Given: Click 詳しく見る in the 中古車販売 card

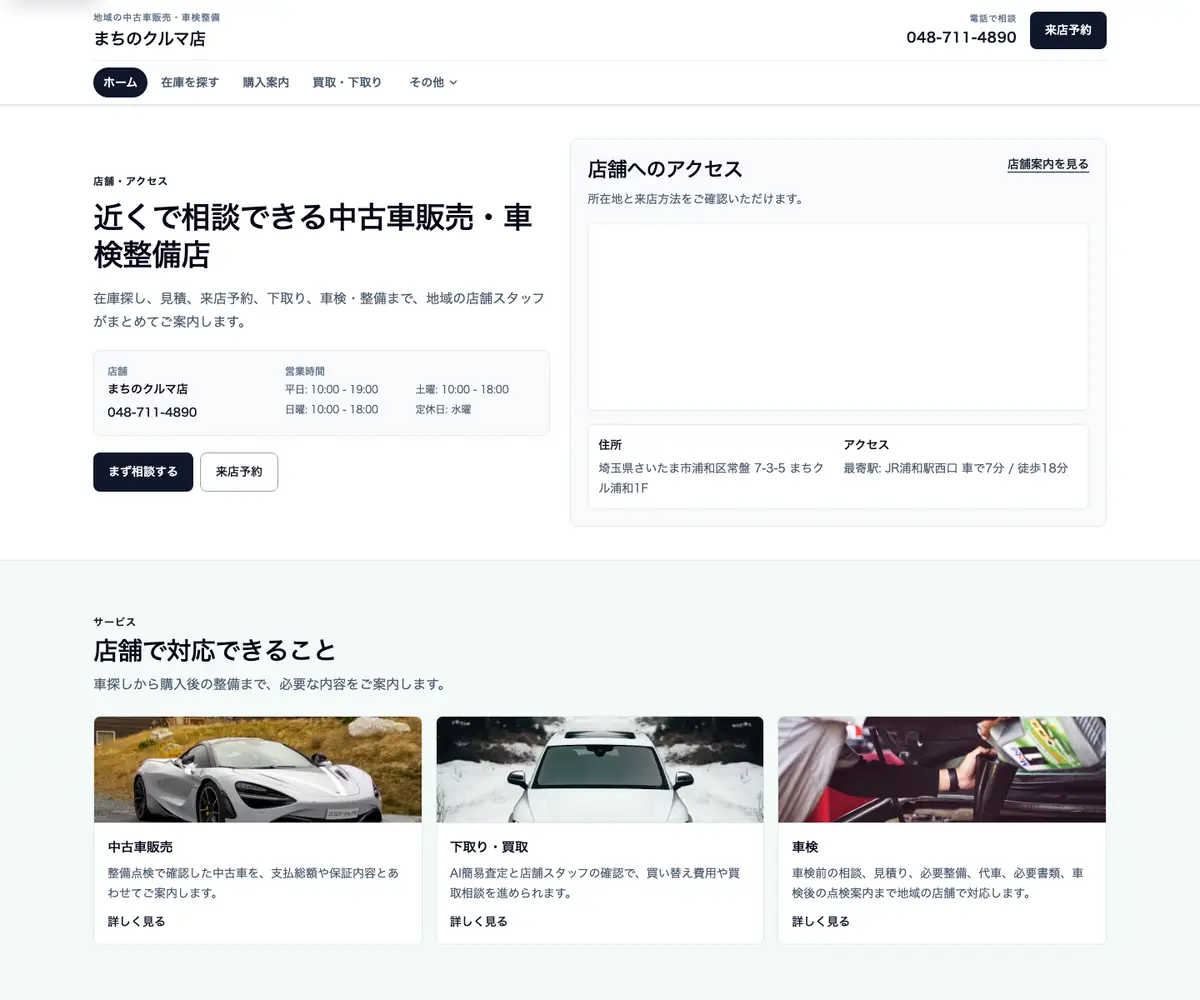Looking at the screenshot, I should (x=136, y=921).
